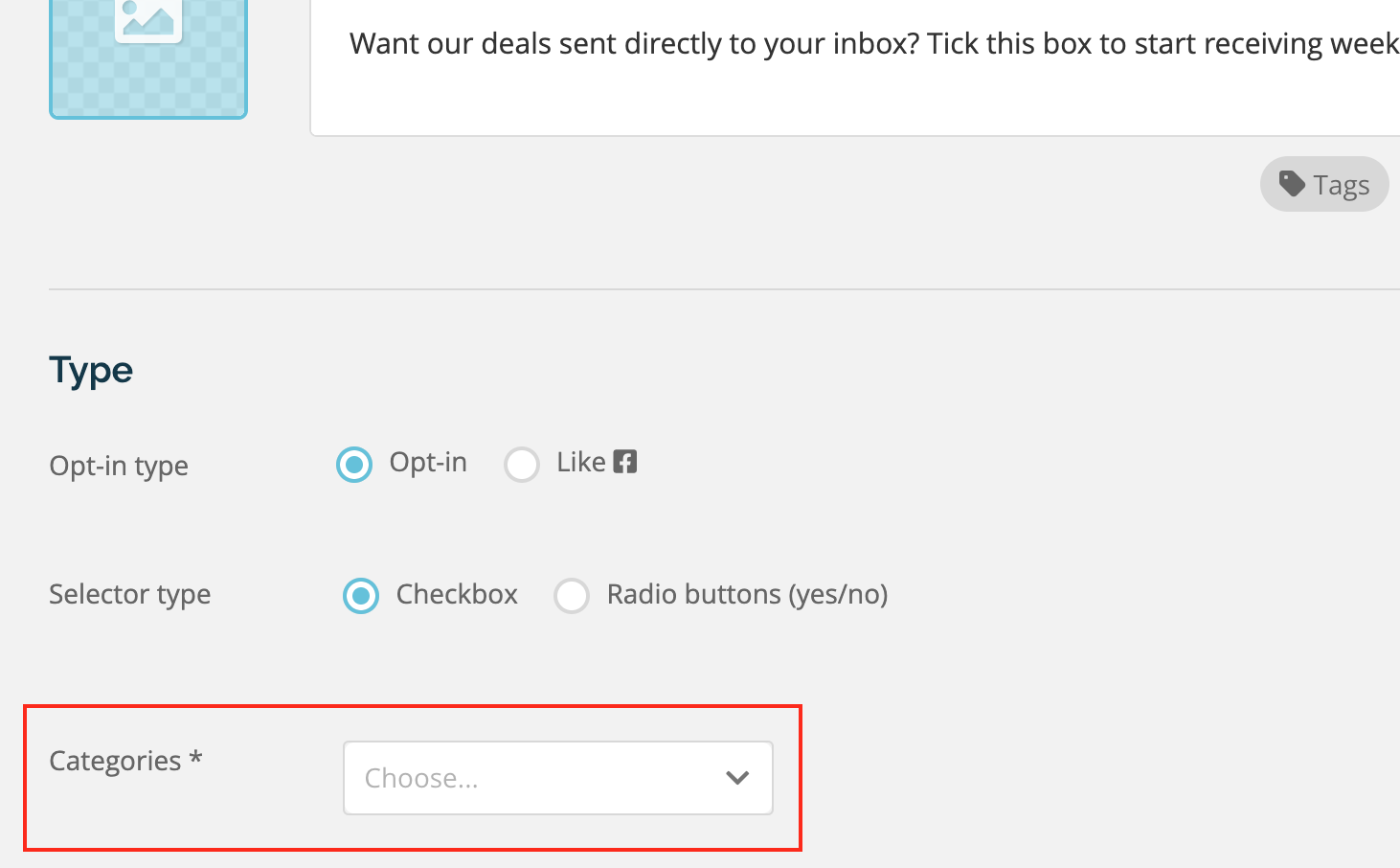Click the Selector type label
The width and height of the screenshot is (1400, 868).
click(x=130, y=595)
